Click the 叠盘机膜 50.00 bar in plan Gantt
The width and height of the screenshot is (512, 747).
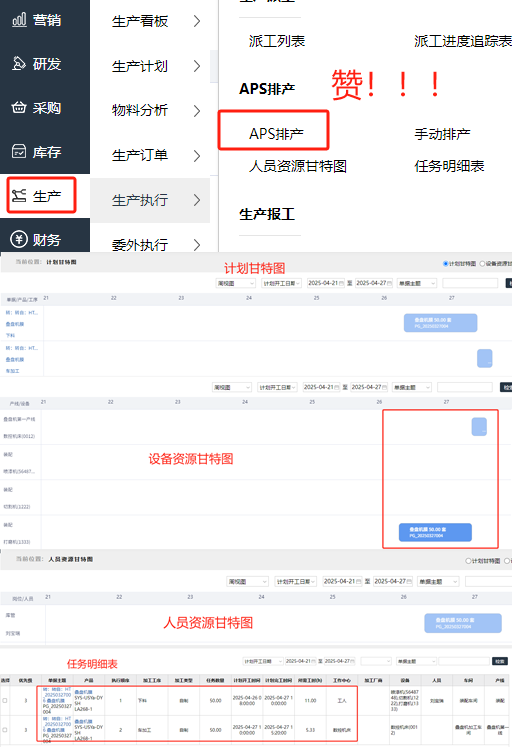(441, 323)
